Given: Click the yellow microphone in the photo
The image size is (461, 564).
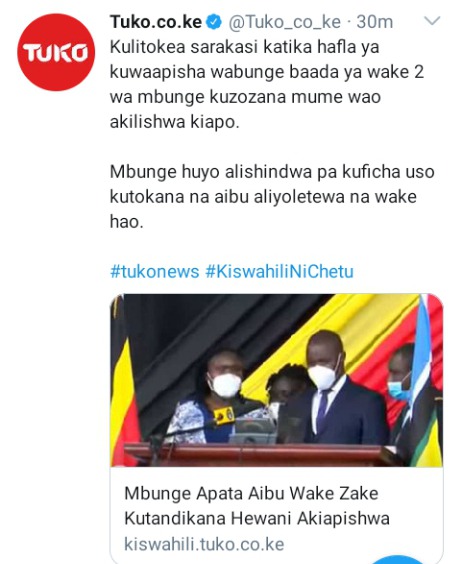Looking at the screenshot, I should 225,416.
